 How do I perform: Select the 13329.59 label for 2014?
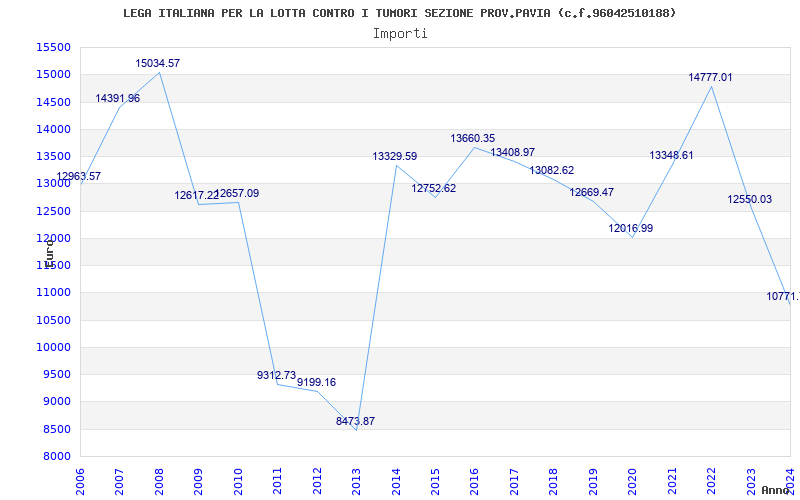(394, 156)
